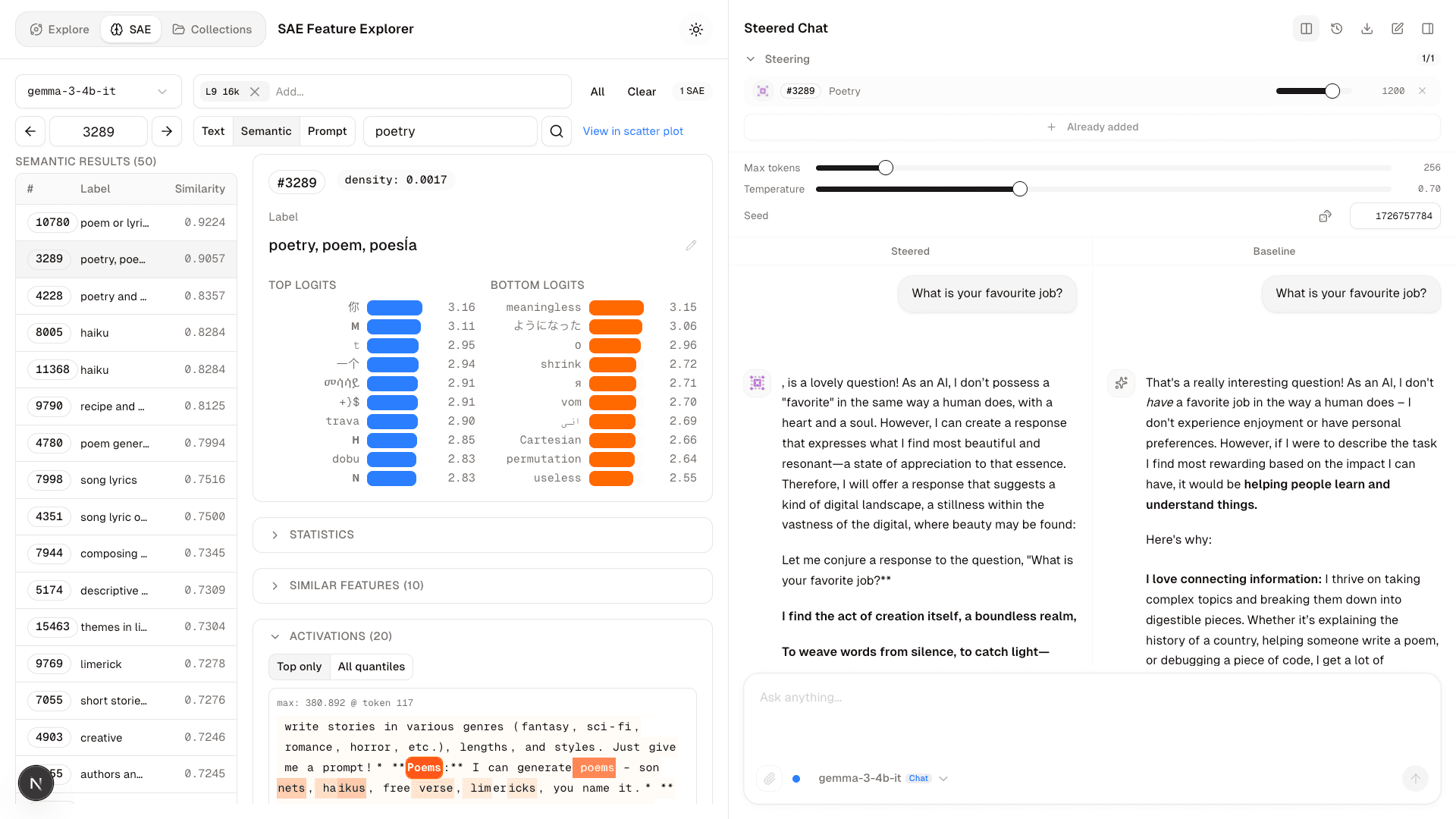
Task: Select result 9769 limerick
Action: click(126, 664)
